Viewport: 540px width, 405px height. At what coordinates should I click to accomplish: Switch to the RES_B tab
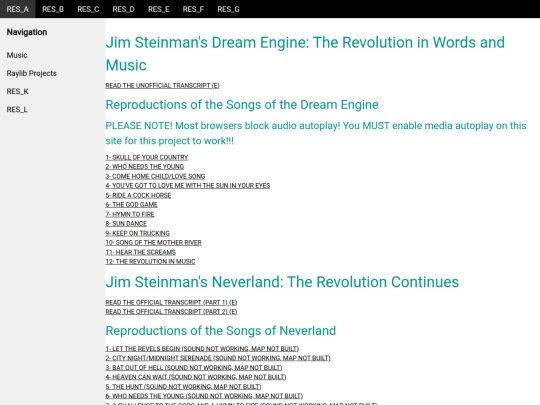tap(53, 9)
